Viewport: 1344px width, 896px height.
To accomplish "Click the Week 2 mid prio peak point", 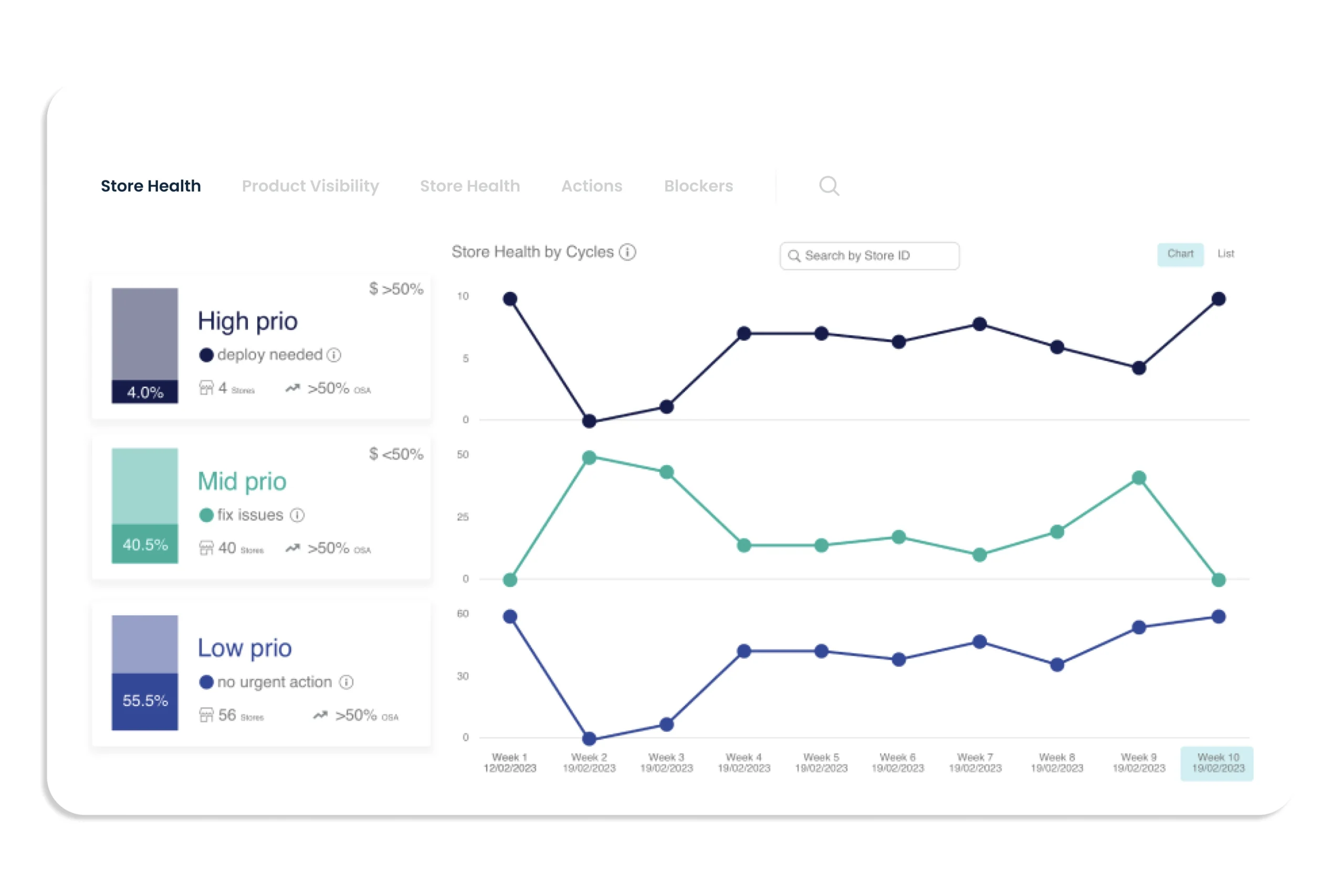I will point(589,458).
